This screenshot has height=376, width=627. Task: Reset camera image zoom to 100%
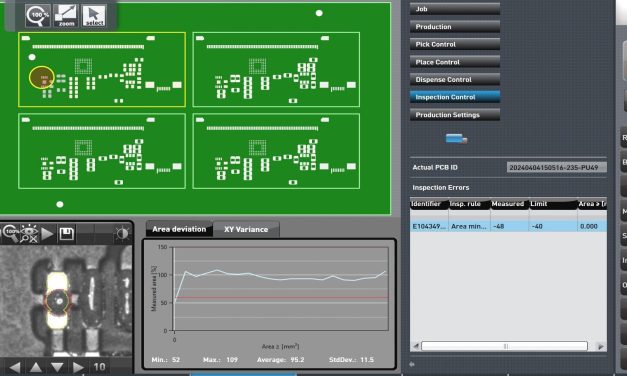tap(11, 234)
